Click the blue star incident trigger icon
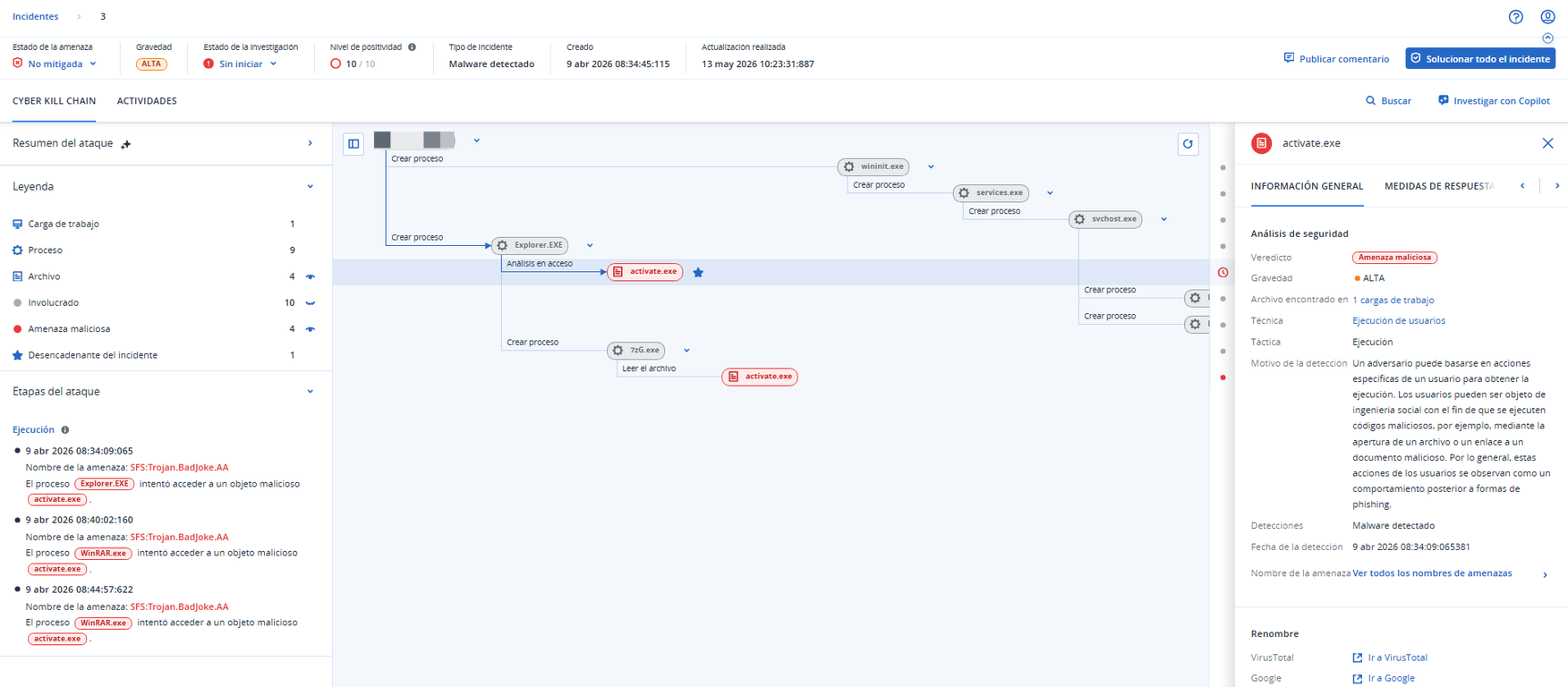This screenshot has height=687, width=1568. (698, 272)
